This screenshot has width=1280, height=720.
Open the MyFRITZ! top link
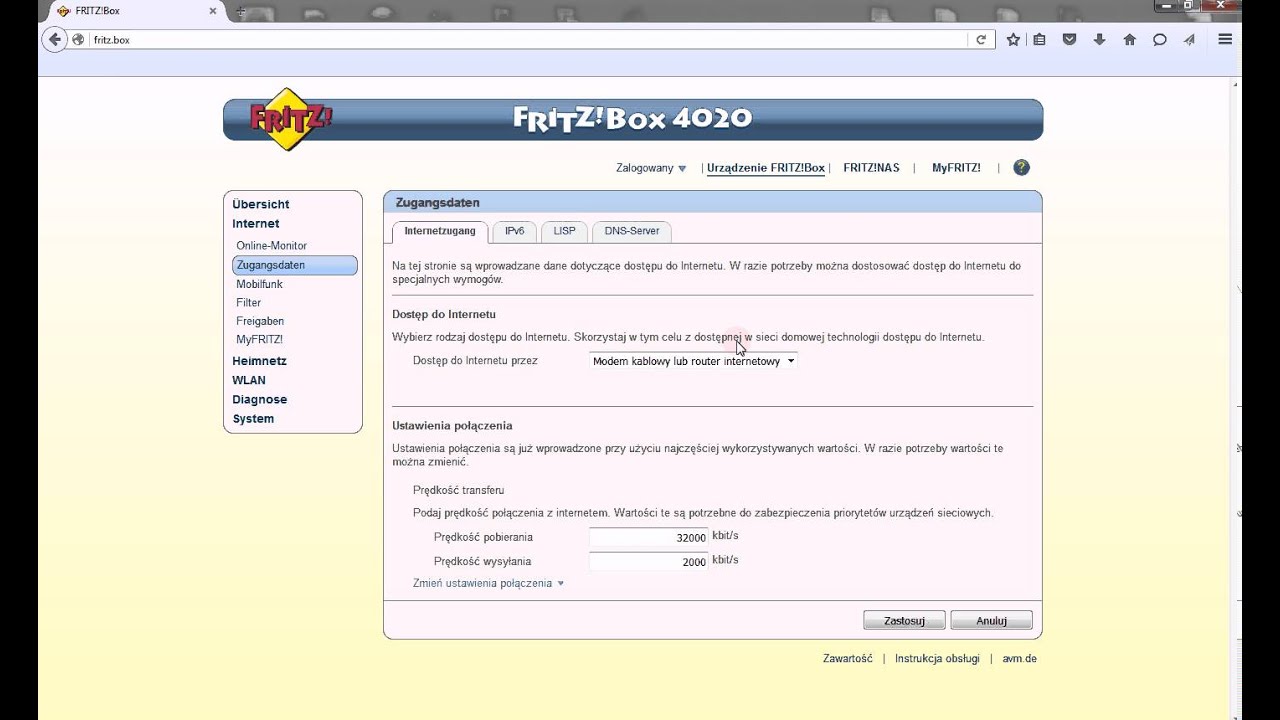[x=956, y=168]
